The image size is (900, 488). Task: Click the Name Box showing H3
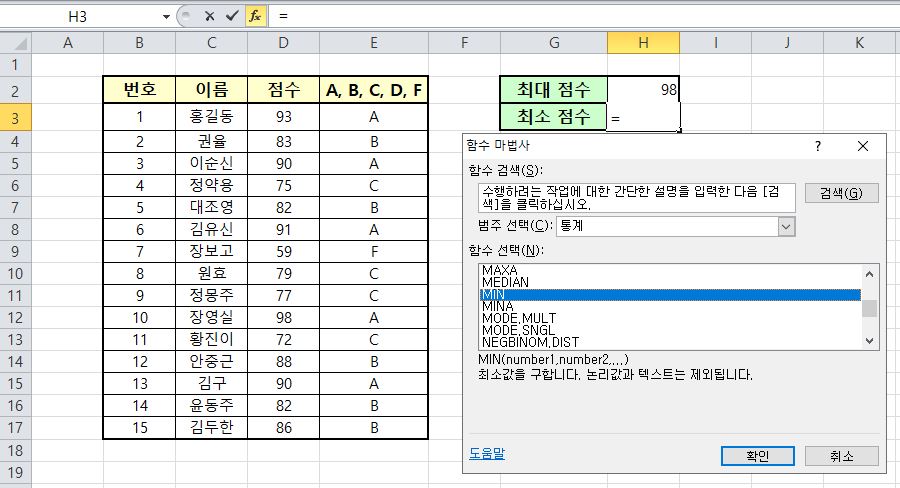77,17
